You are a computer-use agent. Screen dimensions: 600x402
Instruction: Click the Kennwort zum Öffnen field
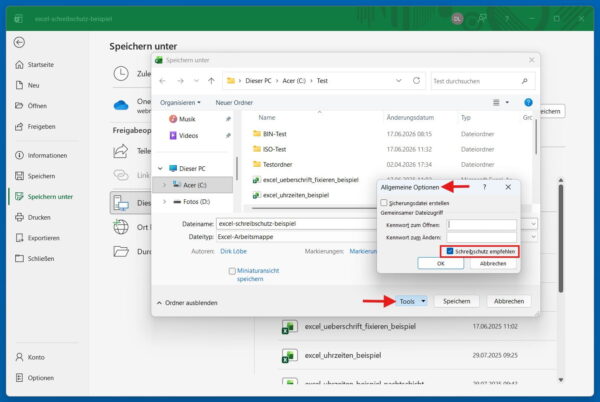(482, 225)
